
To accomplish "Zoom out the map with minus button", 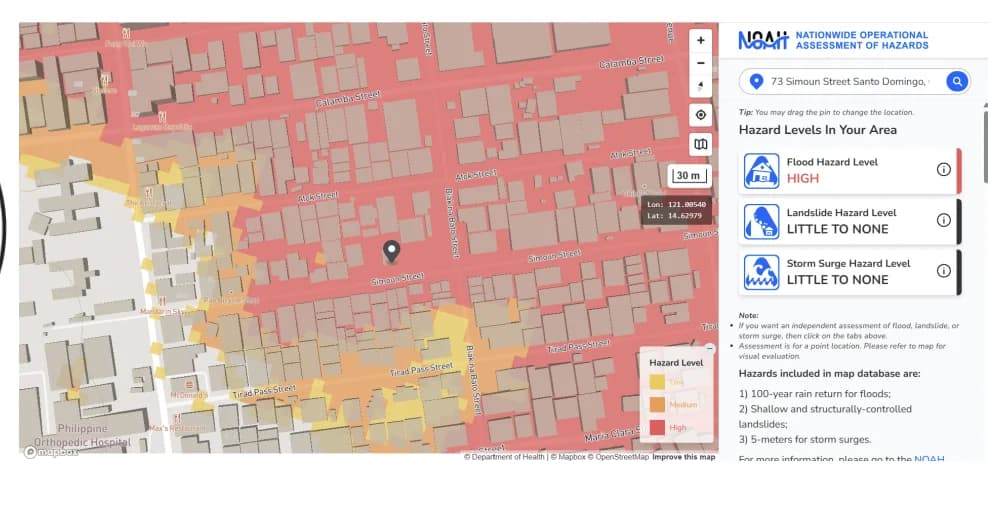I will point(700,63).
